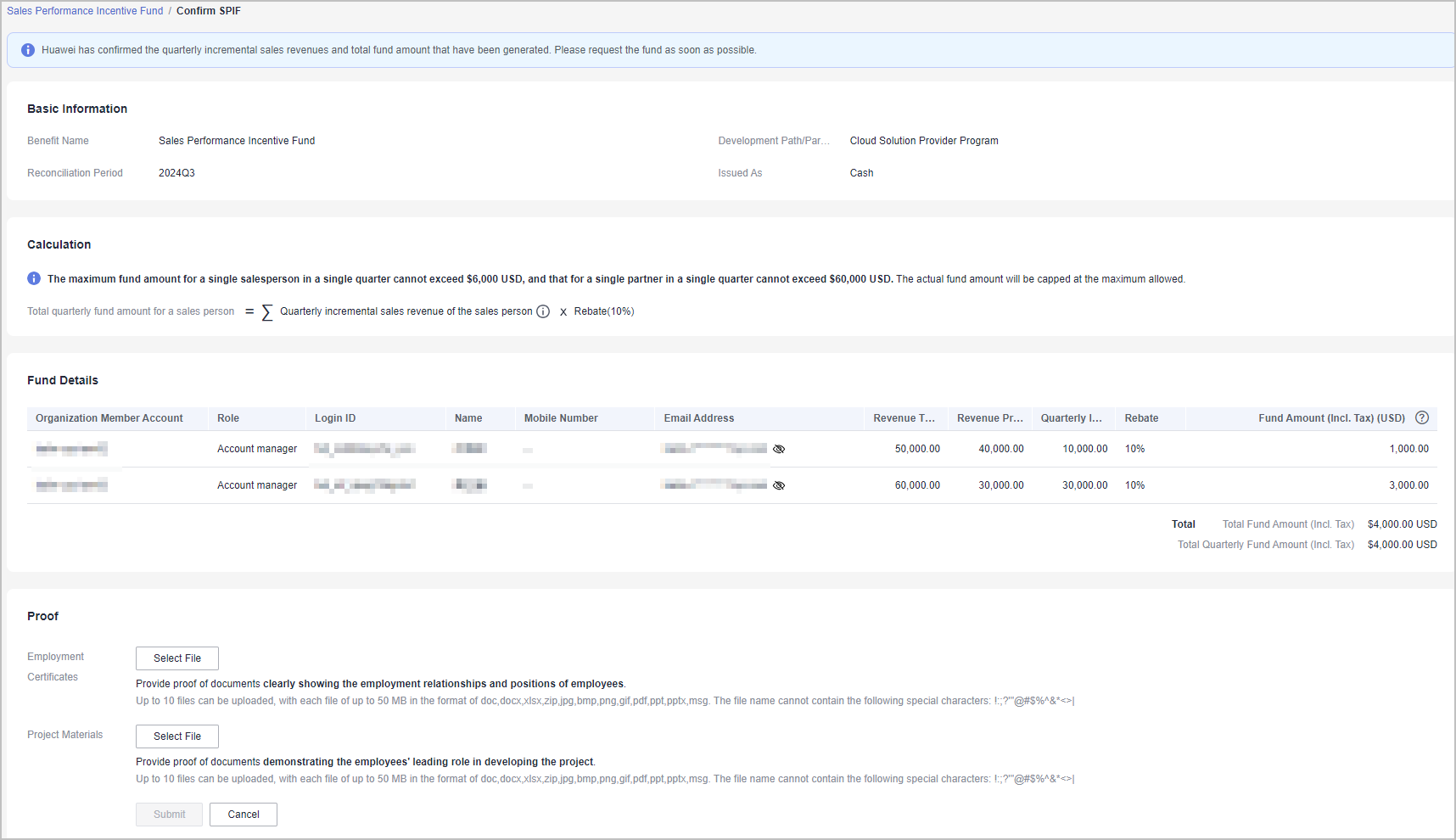Open Sales Performance Incentive Fund breadcrumb link
This screenshot has width=1456, height=840.
pyautogui.click(x=85, y=11)
